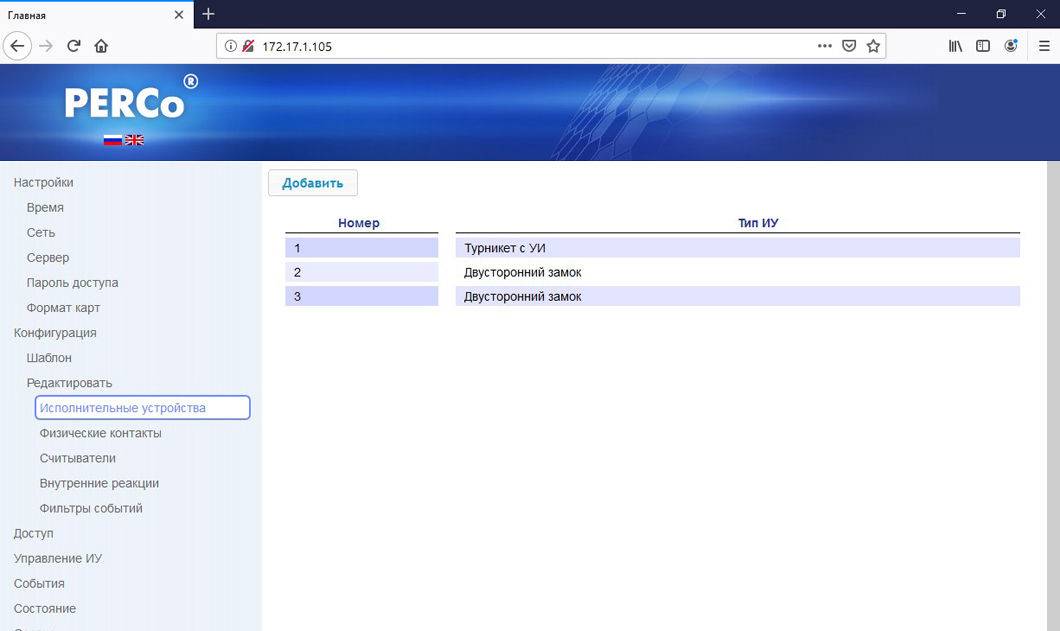Switch language using the British flag icon
This screenshot has width=1060, height=631.
[x=134, y=140]
